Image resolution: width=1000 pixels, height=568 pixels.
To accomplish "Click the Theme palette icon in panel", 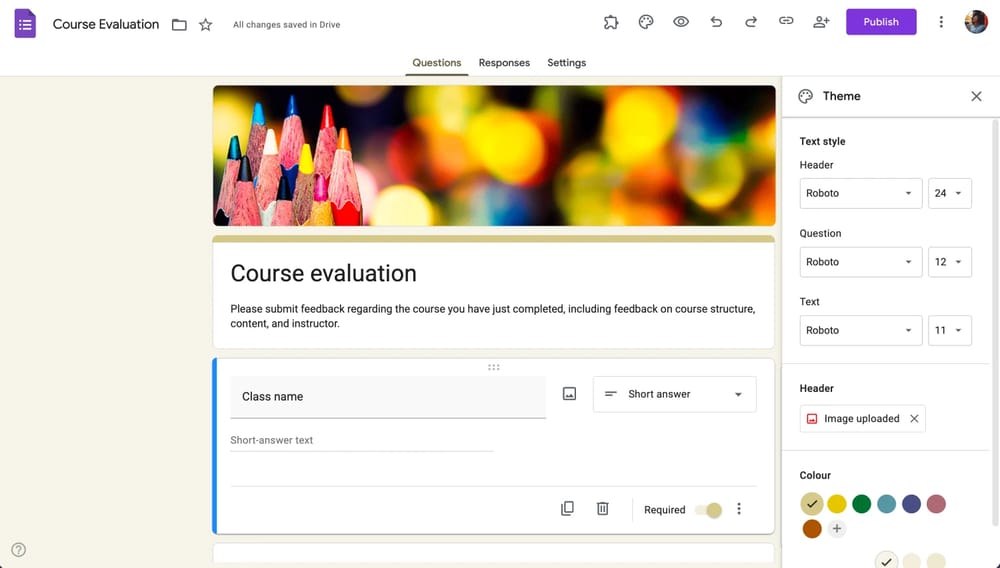I will tap(805, 96).
